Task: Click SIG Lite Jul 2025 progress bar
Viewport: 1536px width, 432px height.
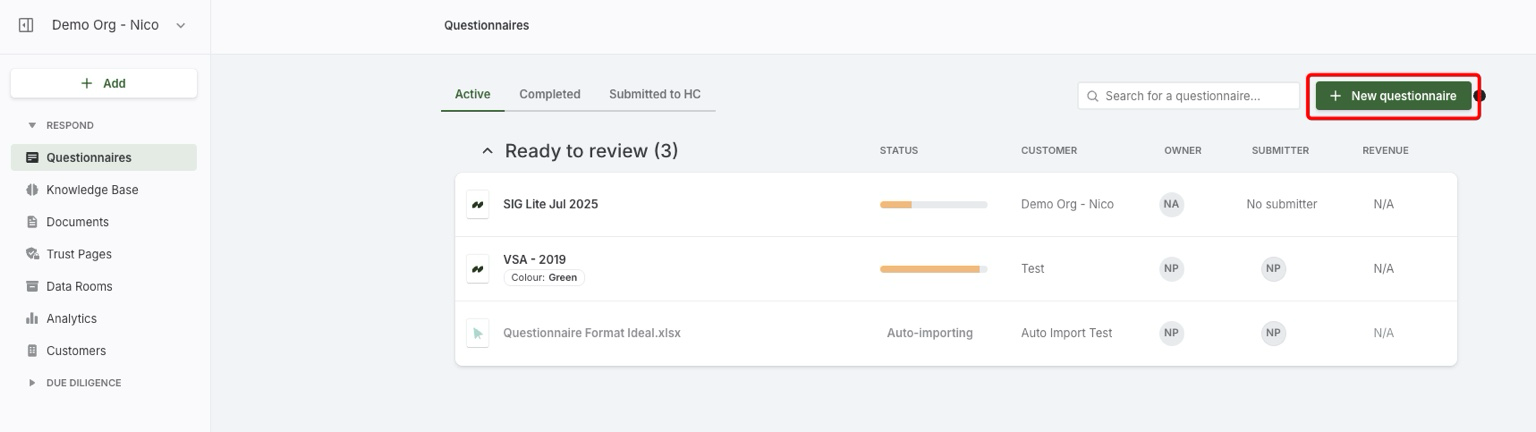Action: click(933, 204)
